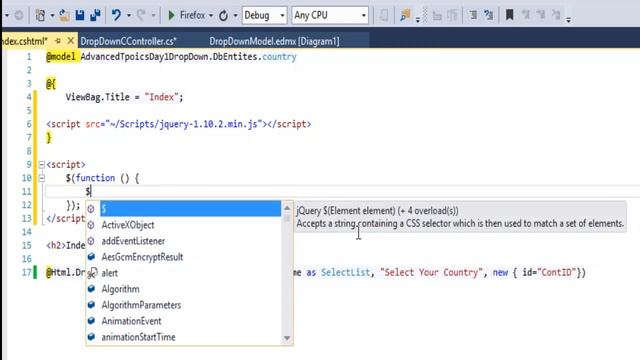
Task: Toggle a bookmark with the bookmark icon
Action: tap(509, 16)
